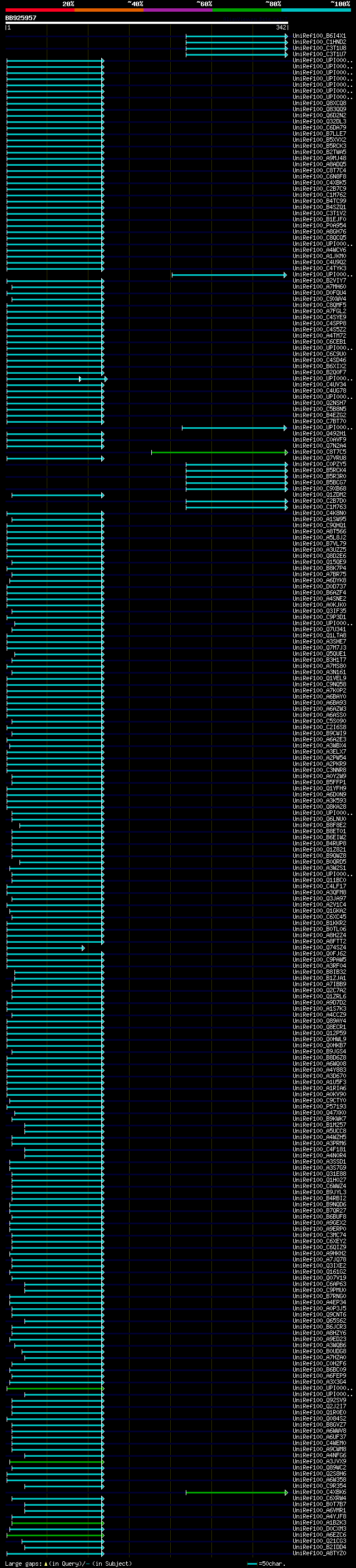Image resolution: width=356 pixels, height=1568 pixels.
Task: Click the UniRef100_C0PZY5 label
Action: (x=319, y=464)
